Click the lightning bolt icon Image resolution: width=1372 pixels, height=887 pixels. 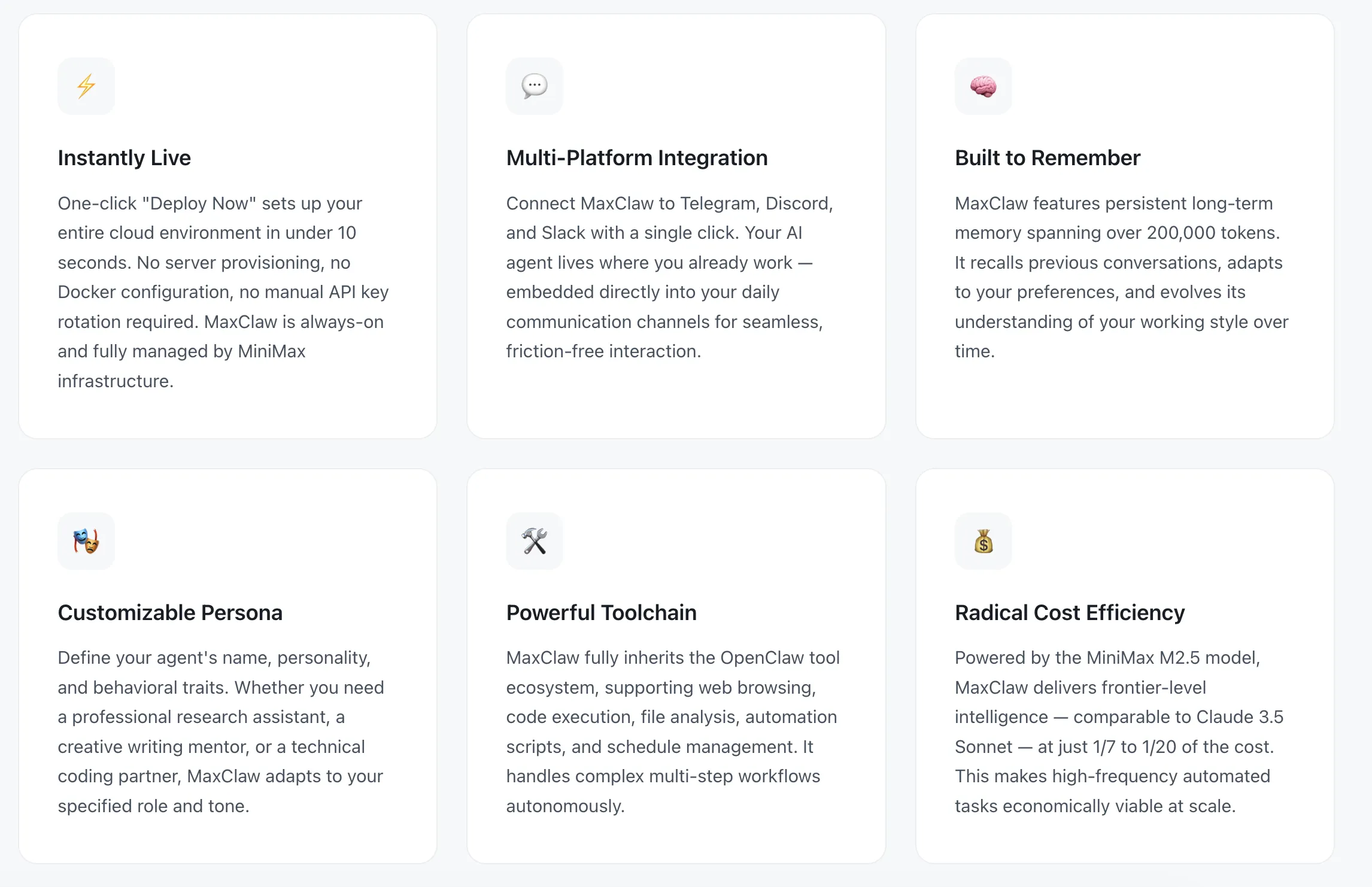86,86
